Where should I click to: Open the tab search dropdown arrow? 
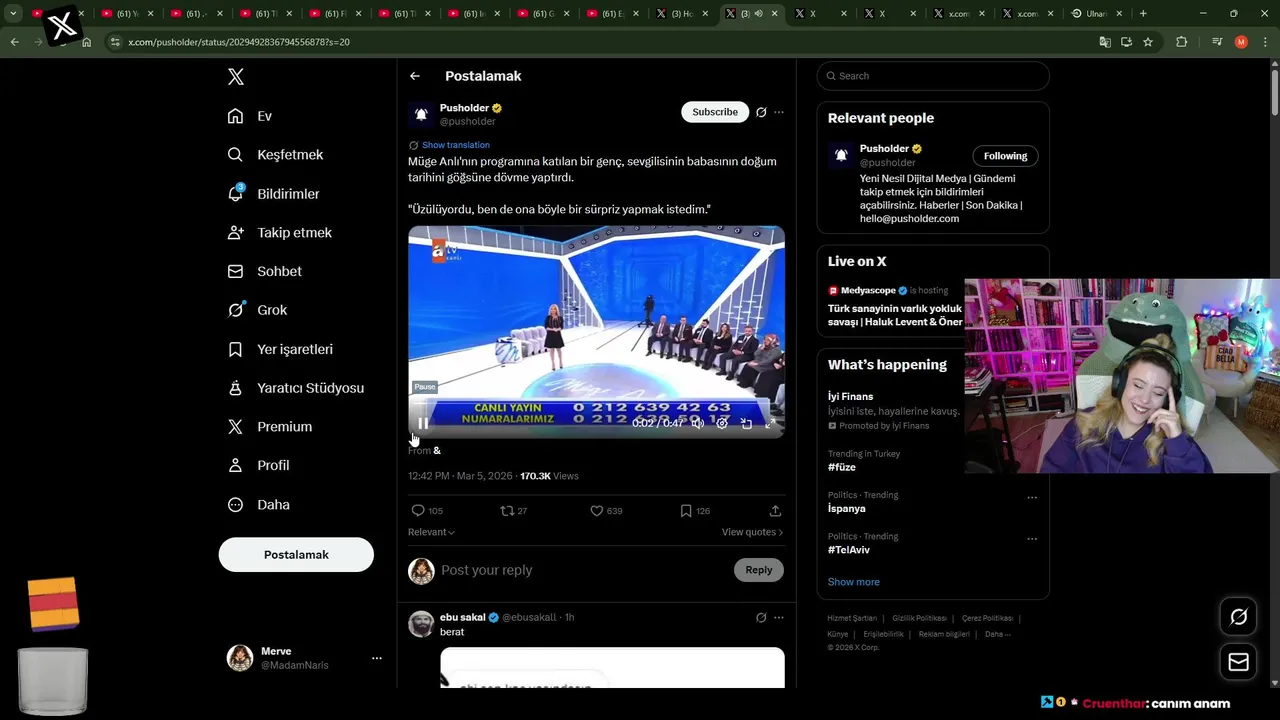pos(13,14)
